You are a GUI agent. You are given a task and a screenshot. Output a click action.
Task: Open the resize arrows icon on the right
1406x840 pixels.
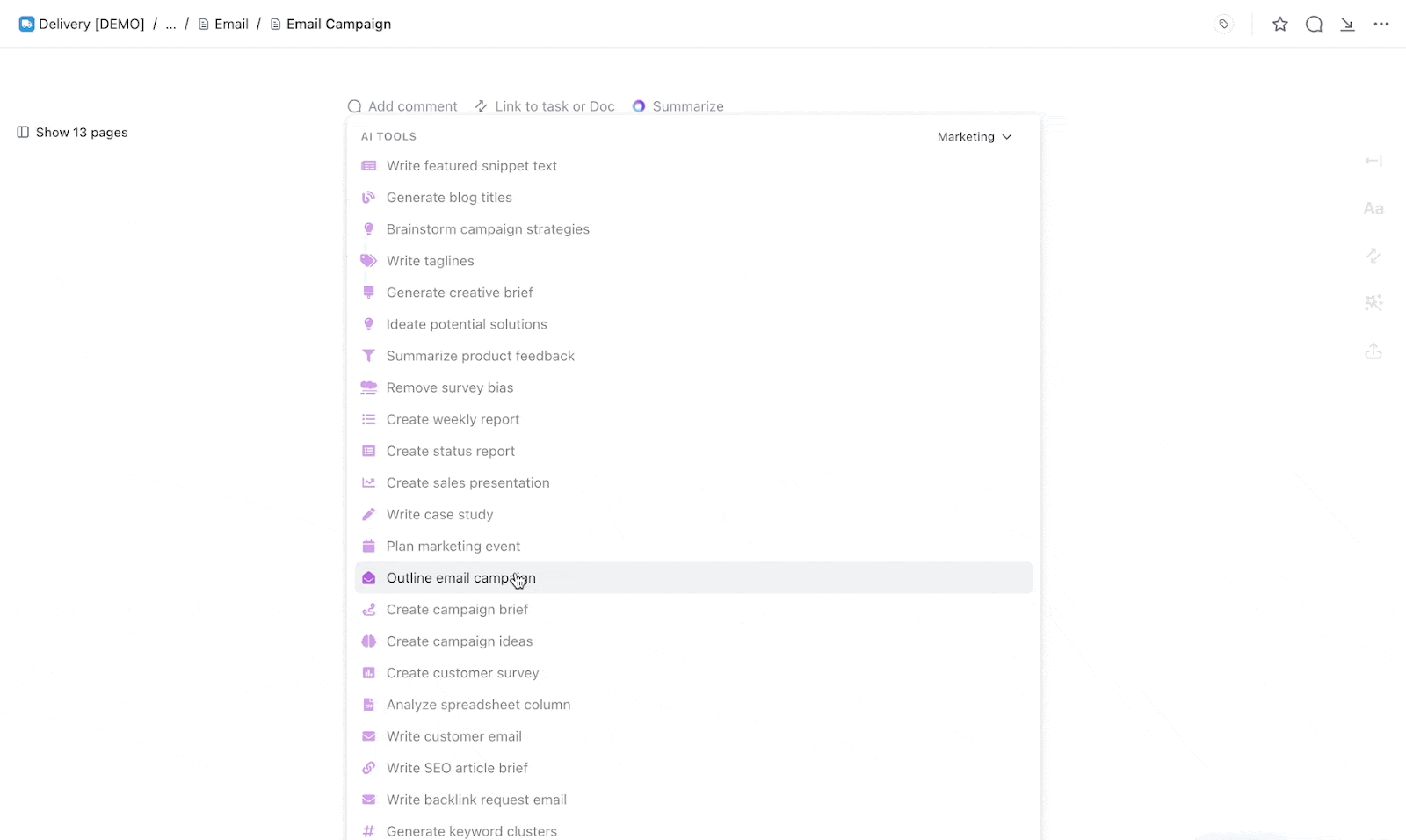pos(1373,256)
